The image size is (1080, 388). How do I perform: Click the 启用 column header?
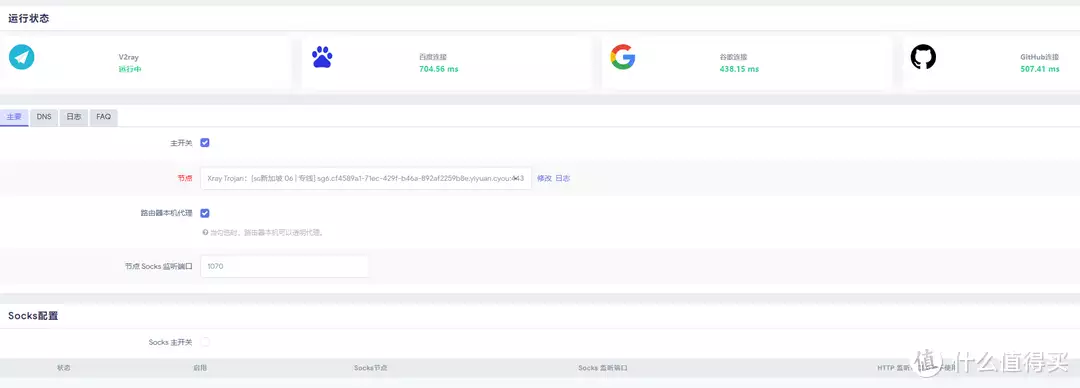(x=200, y=368)
